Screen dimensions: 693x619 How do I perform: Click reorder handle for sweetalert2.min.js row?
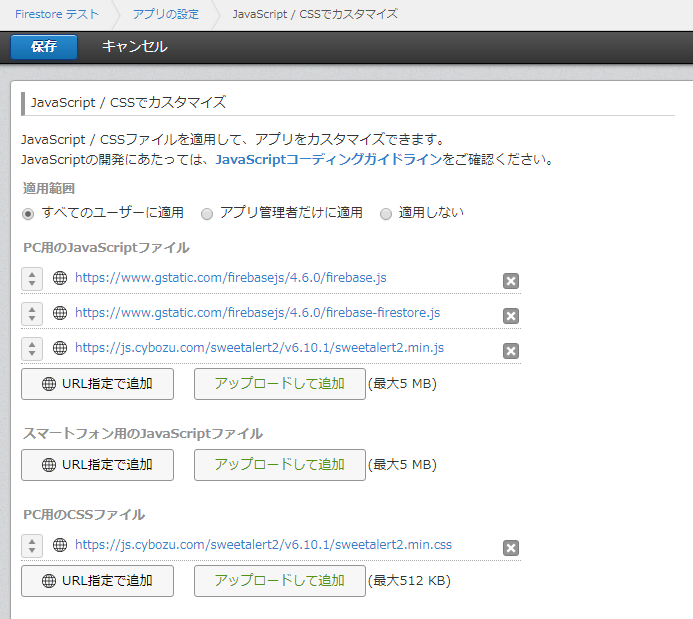pyautogui.click(x=32, y=349)
